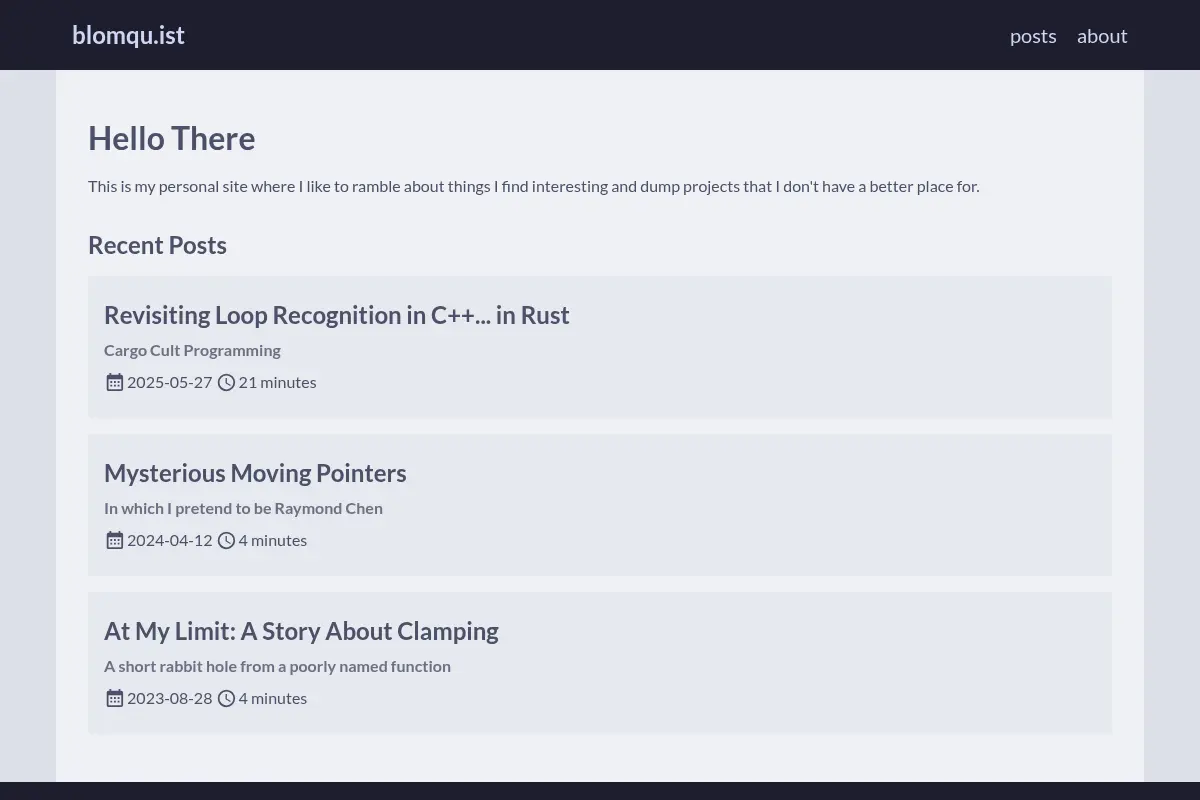
Task: Go to blomqu.ist home logo
Action: point(128,35)
